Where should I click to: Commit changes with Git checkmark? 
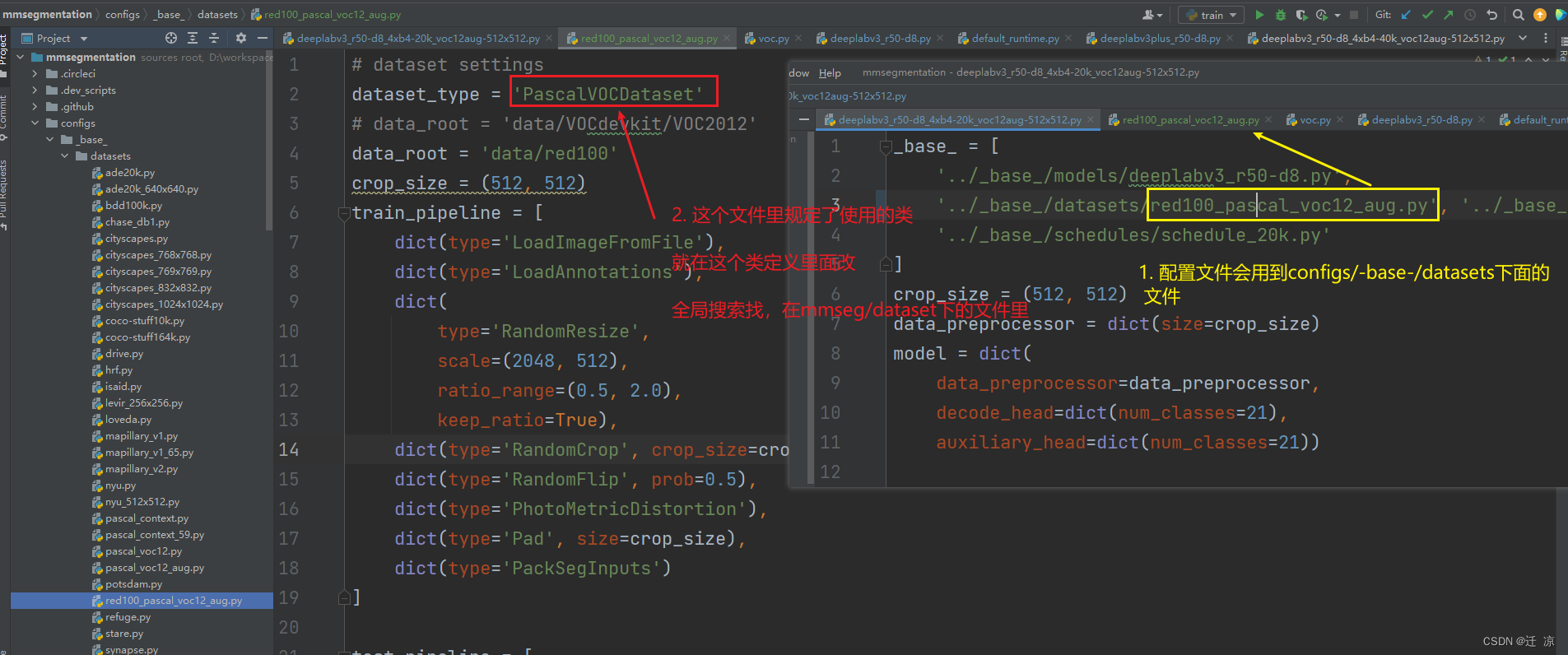(1427, 15)
